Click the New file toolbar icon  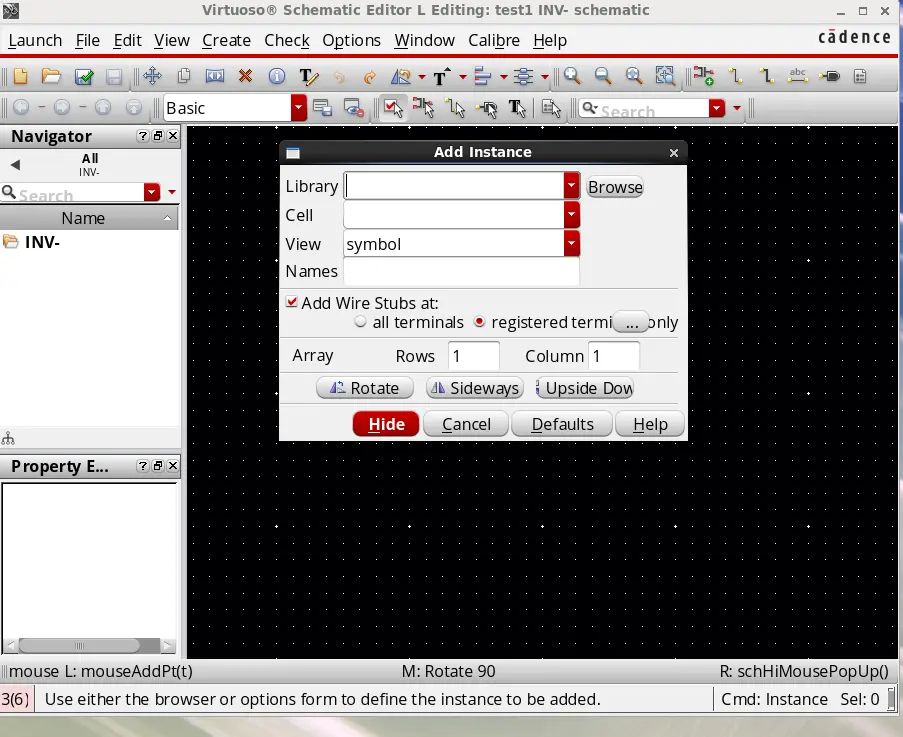(21, 76)
